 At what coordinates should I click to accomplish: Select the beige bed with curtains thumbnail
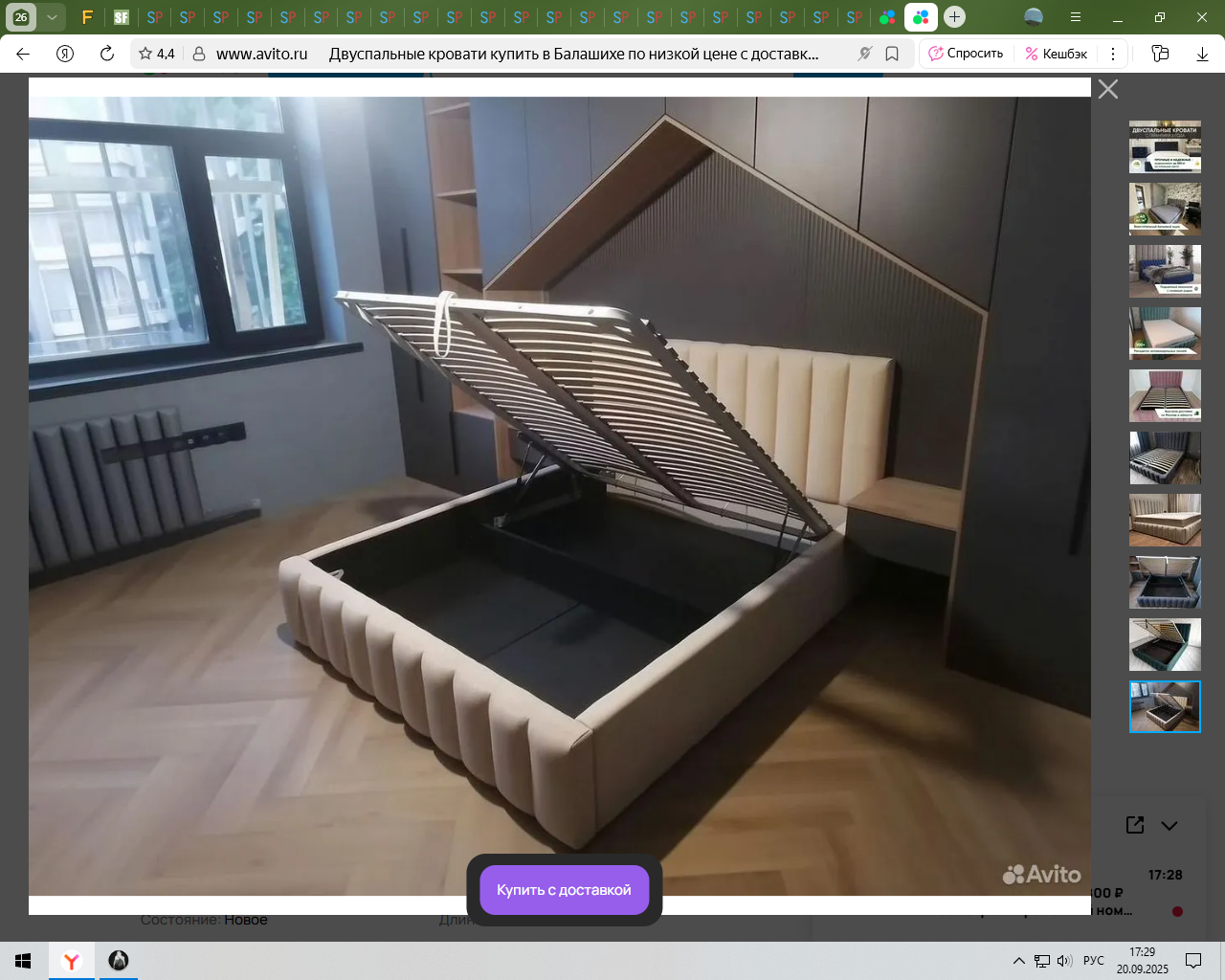point(1165,520)
